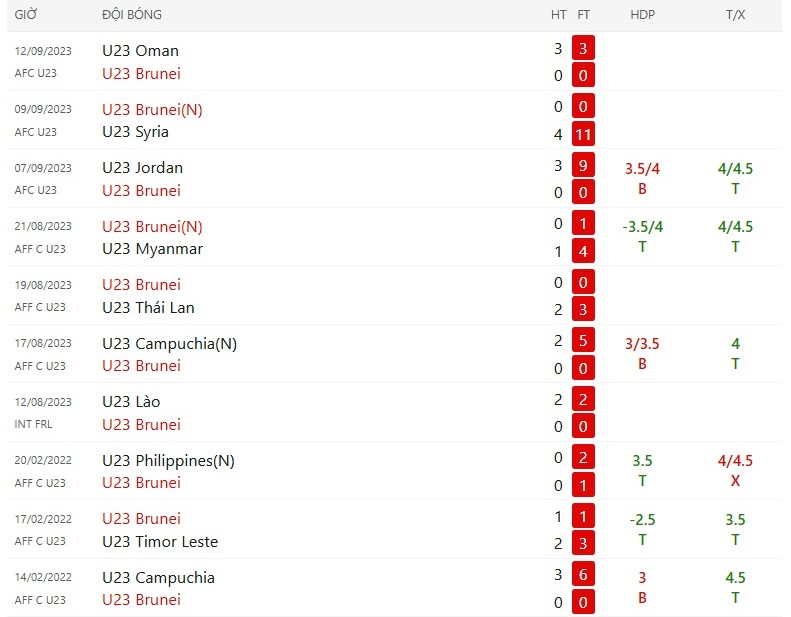This screenshot has width=791, height=617.
Task: Open U23 Campuchia(N) from the 17/08/2023 match
Action: click(x=170, y=344)
